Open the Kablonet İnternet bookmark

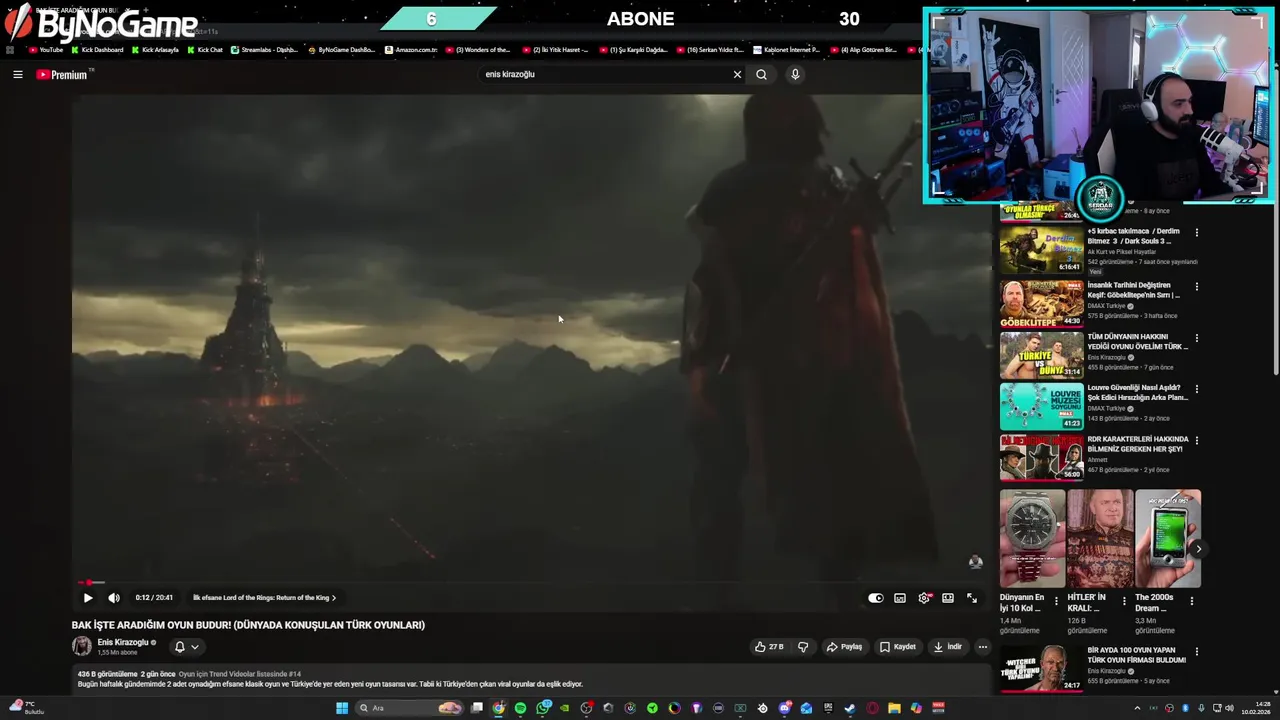tap(787, 50)
